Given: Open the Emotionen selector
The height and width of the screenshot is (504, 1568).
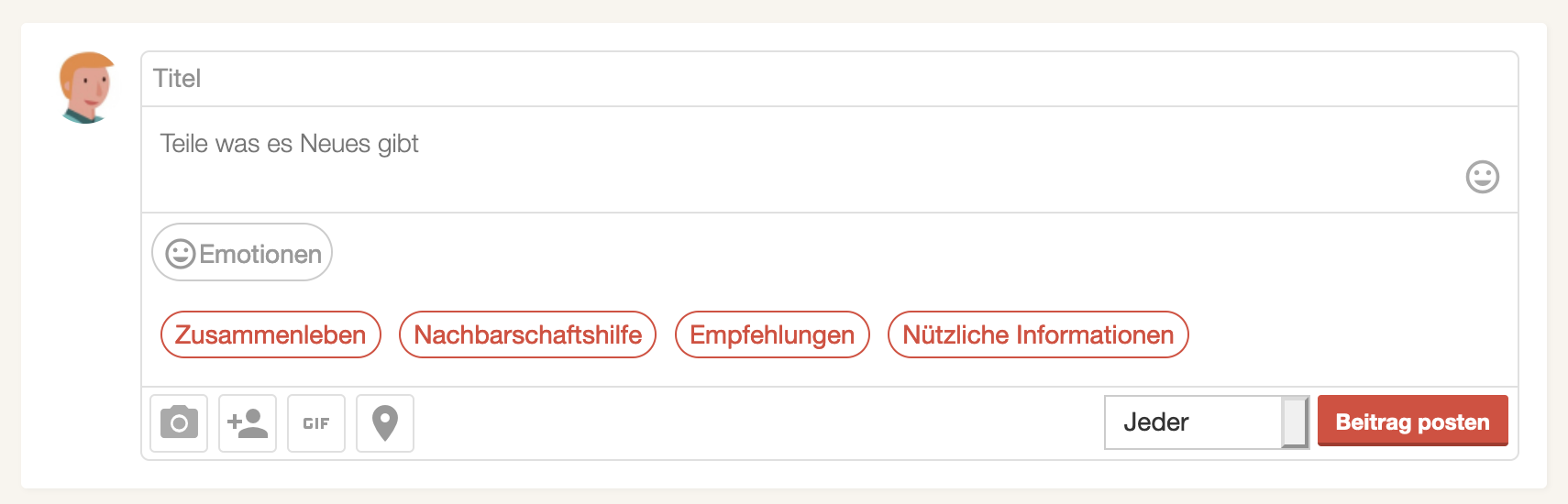Looking at the screenshot, I should tap(242, 252).
